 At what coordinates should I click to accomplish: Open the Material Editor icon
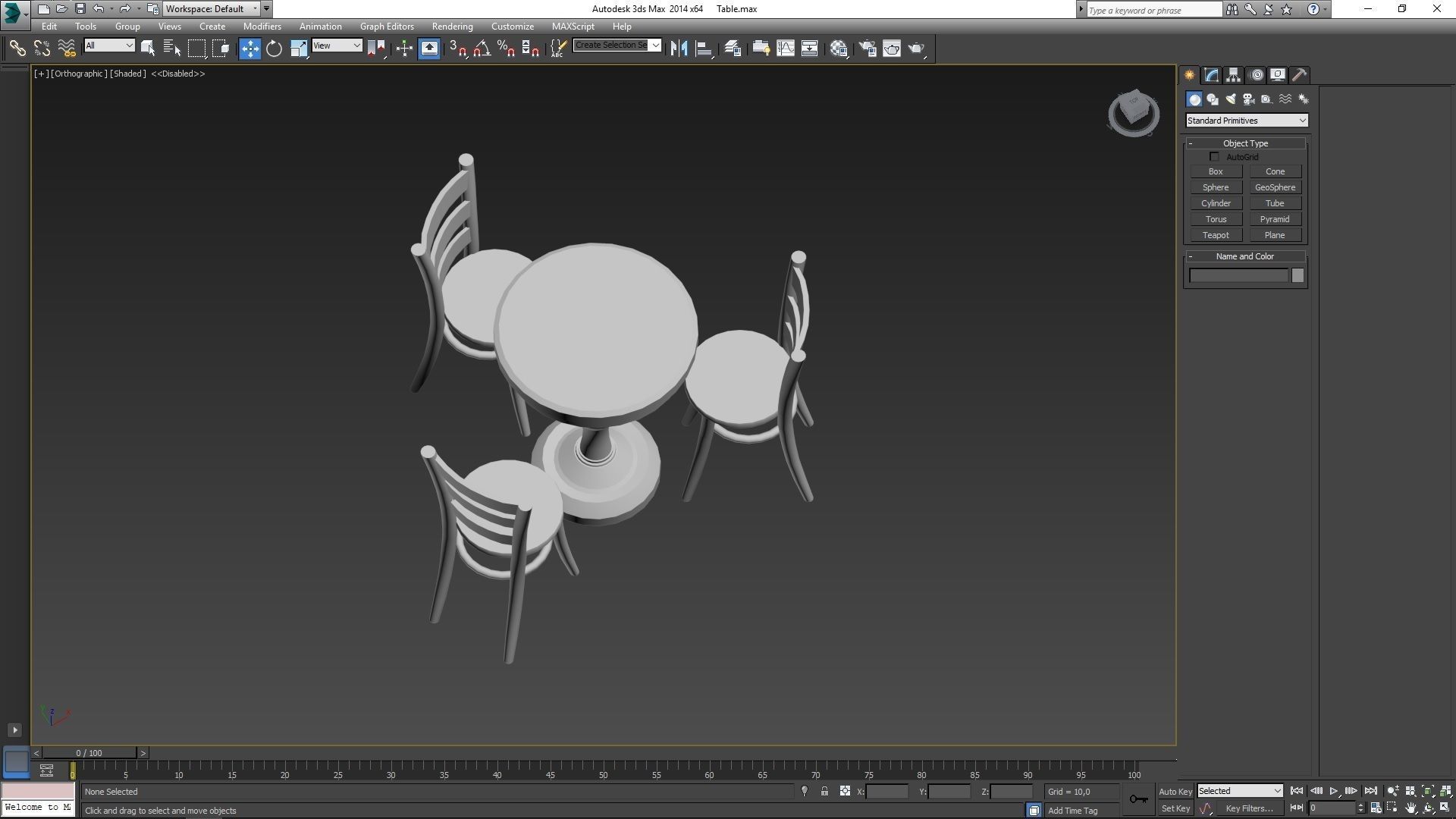[x=838, y=49]
